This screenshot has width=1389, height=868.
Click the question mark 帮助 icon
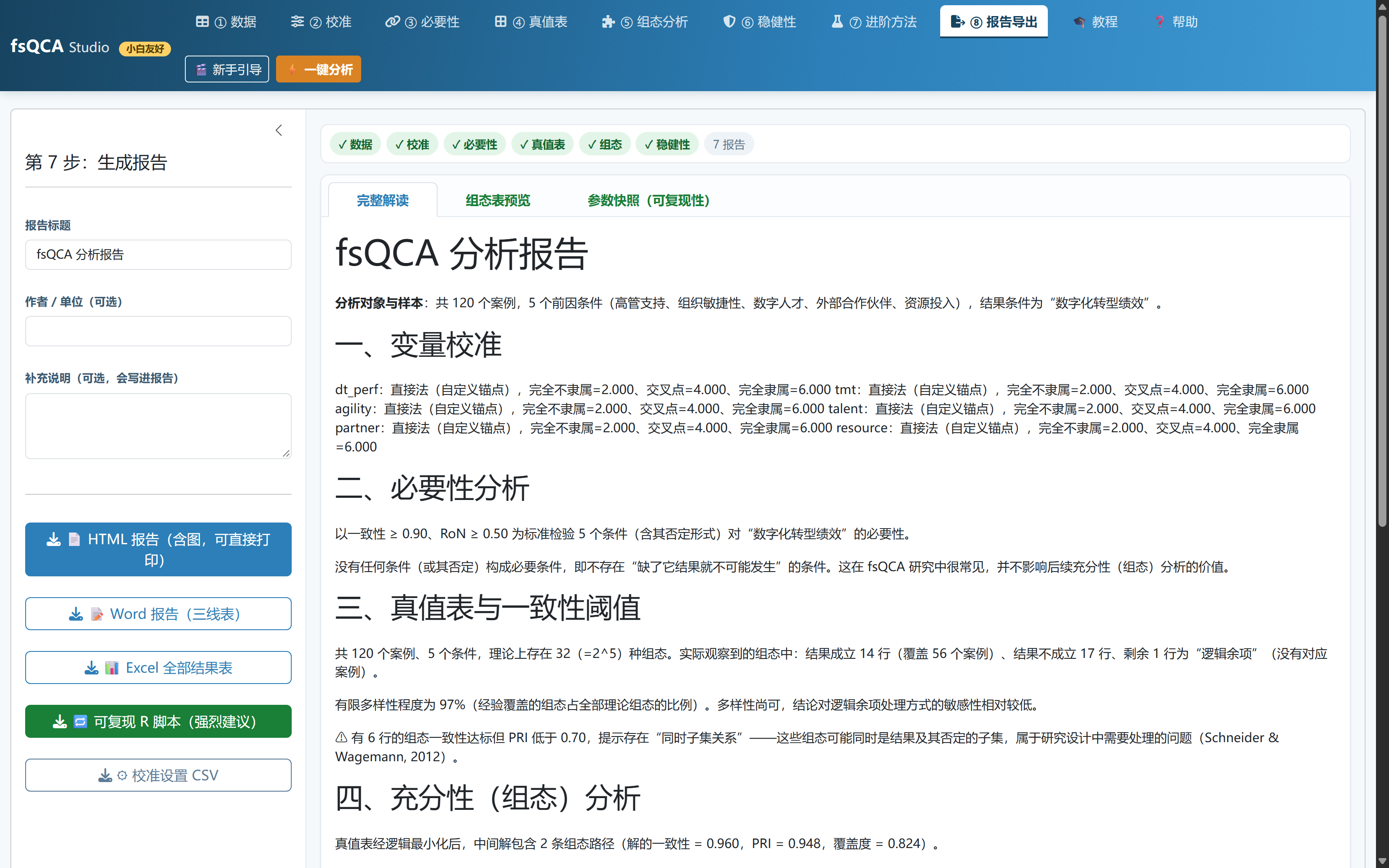pyautogui.click(x=1159, y=22)
